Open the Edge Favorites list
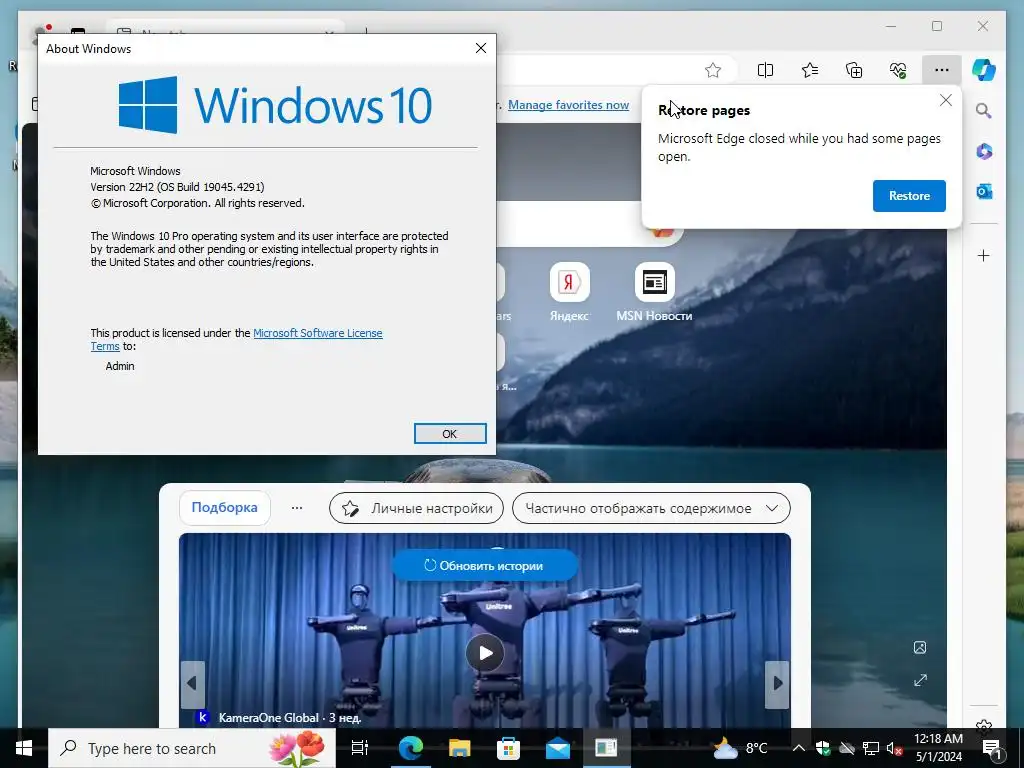 click(x=810, y=70)
